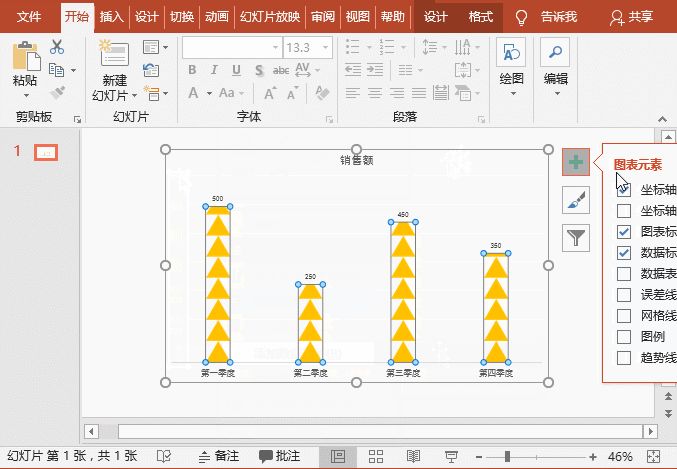Open the 文件 menu
This screenshot has width=677, height=469.
coord(29,17)
